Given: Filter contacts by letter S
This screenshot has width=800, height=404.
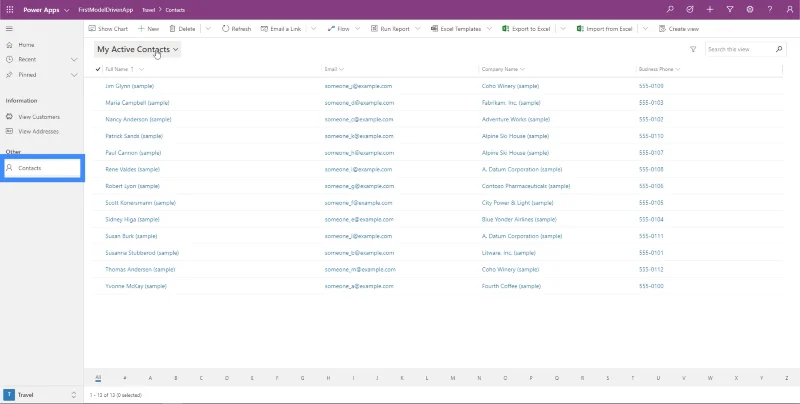Looking at the screenshot, I should point(608,378).
